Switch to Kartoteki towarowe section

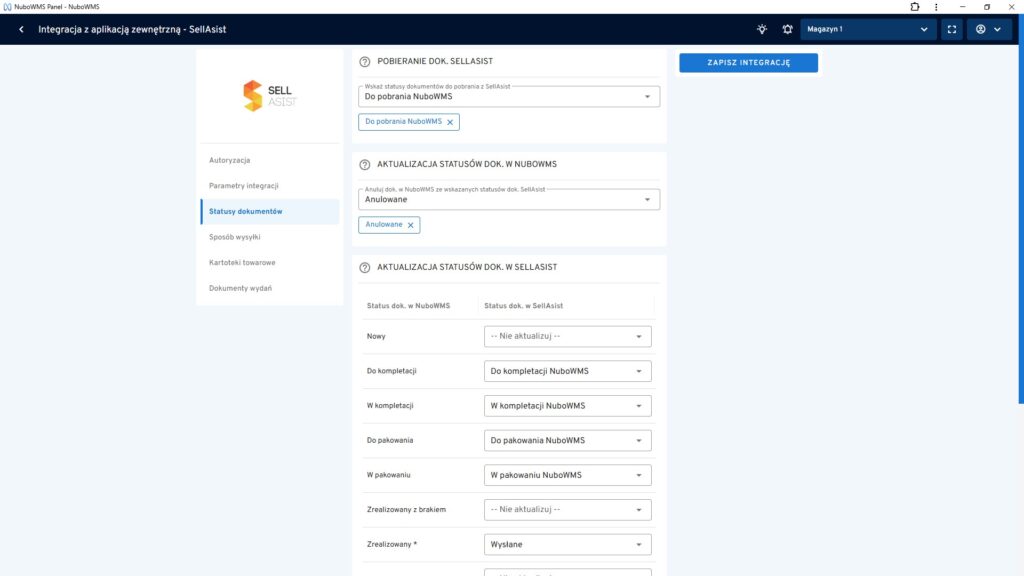click(x=242, y=263)
